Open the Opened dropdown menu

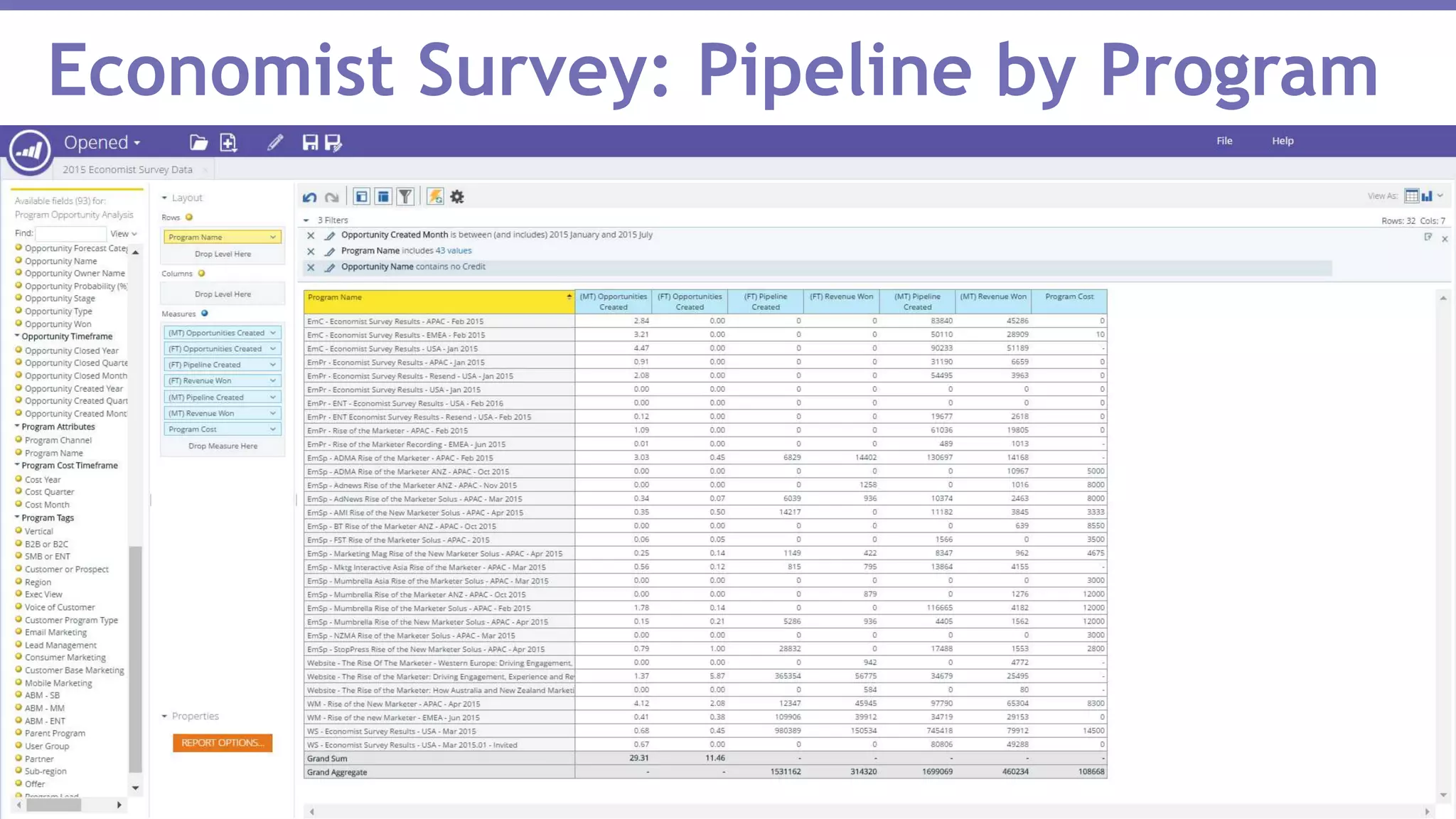(x=102, y=142)
